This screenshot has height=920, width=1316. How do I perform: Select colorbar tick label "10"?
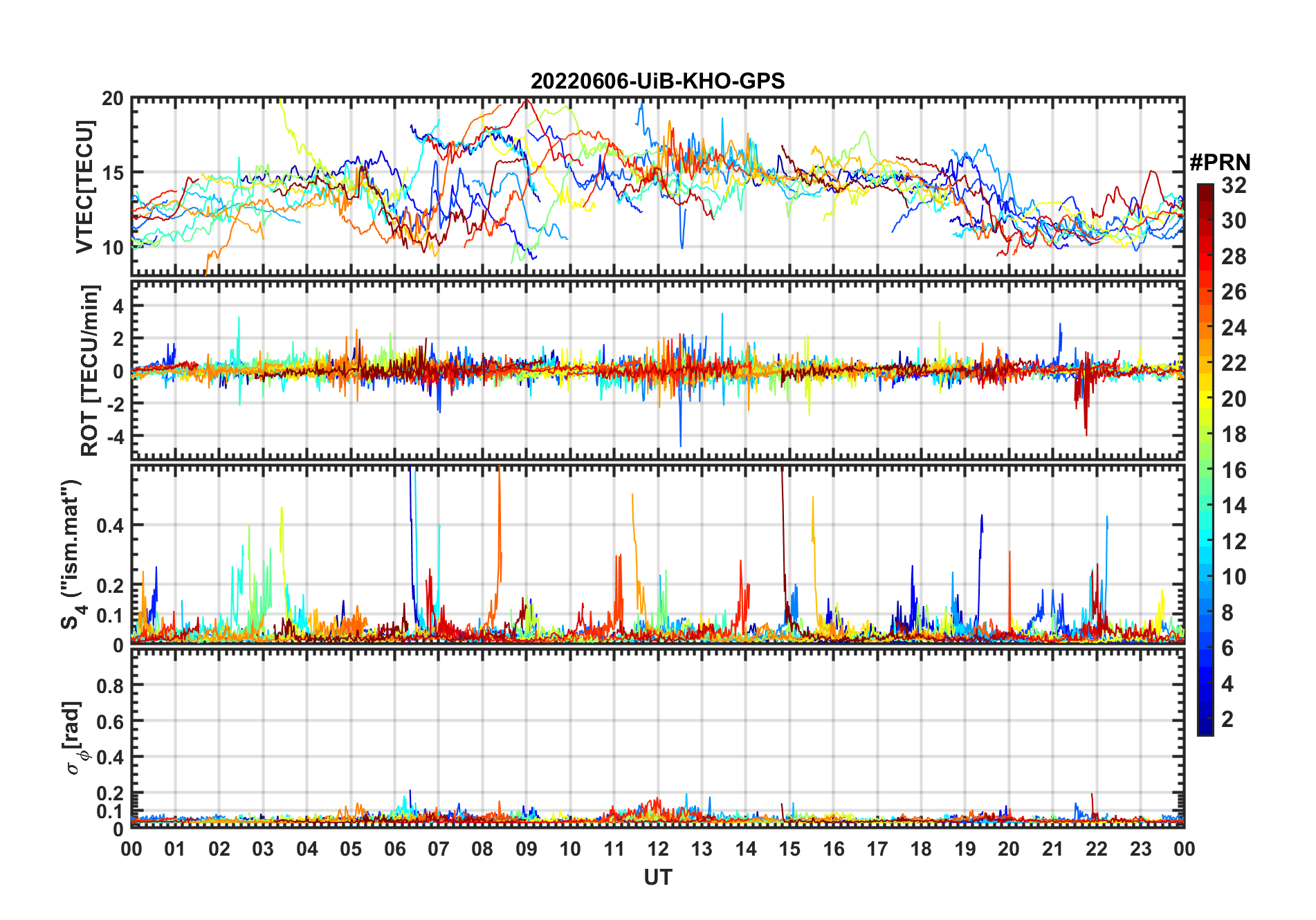point(1234,577)
